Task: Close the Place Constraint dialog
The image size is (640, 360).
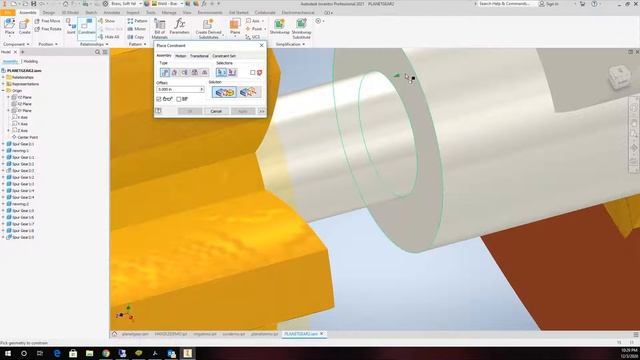Action: (262, 45)
